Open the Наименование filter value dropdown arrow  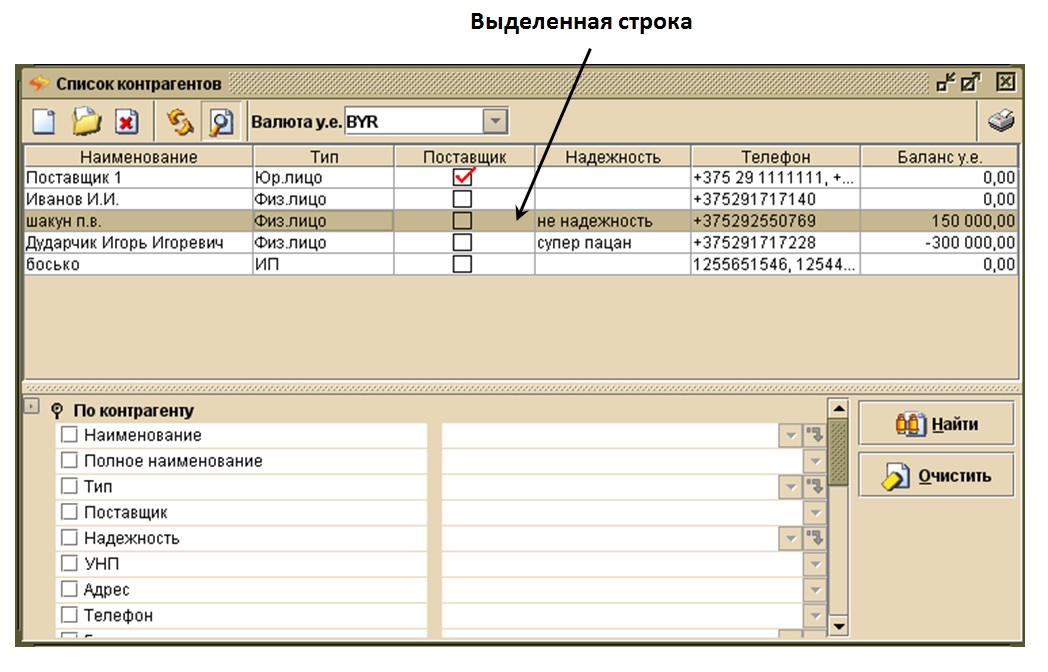[x=791, y=436]
